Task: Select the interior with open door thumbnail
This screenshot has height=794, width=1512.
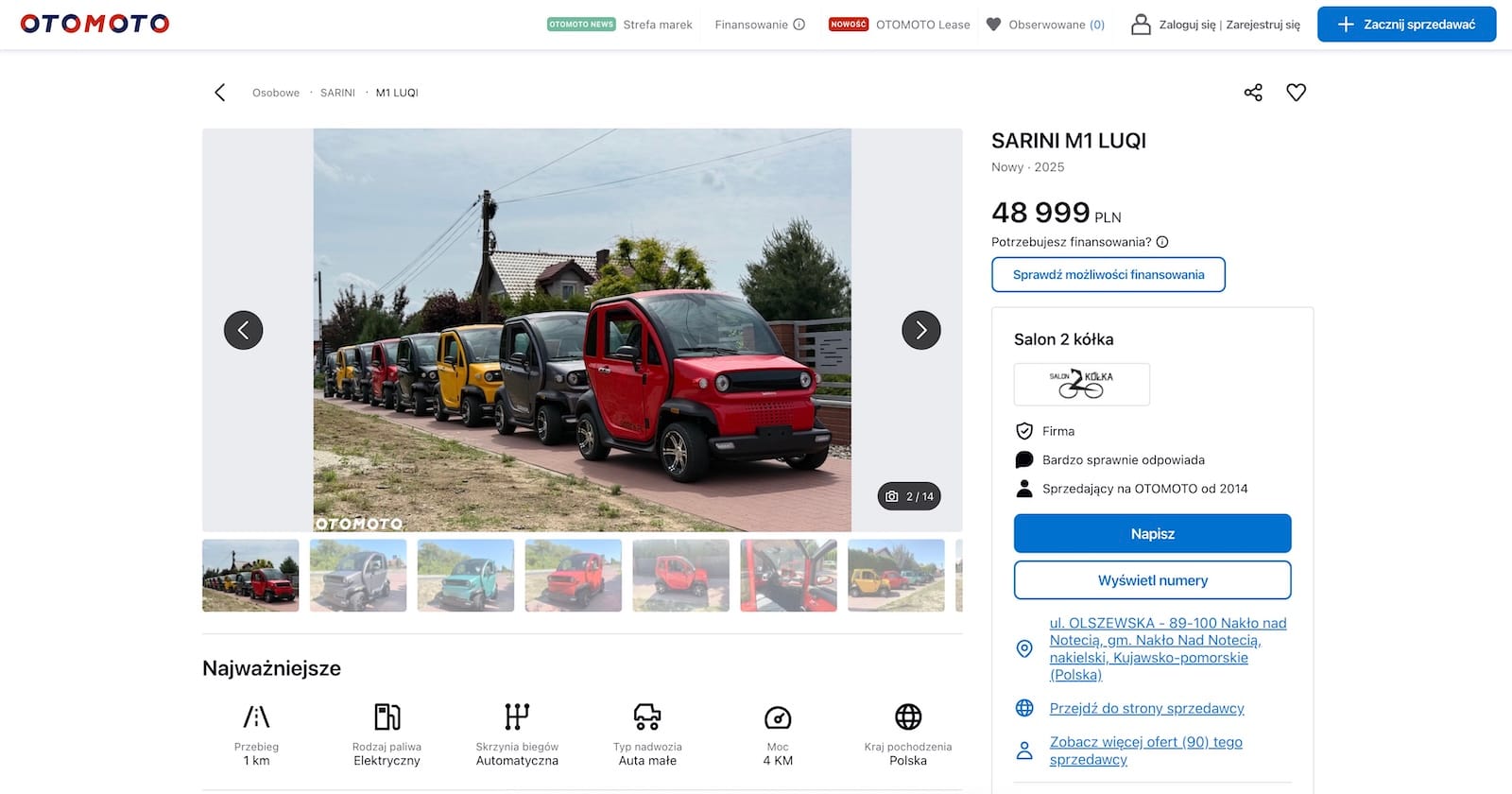Action: [x=789, y=576]
